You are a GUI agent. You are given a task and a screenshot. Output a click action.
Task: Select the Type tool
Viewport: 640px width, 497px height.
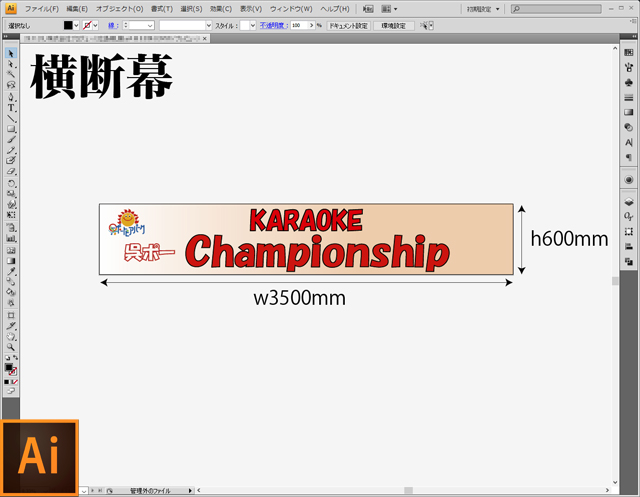pyautogui.click(x=11, y=107)
